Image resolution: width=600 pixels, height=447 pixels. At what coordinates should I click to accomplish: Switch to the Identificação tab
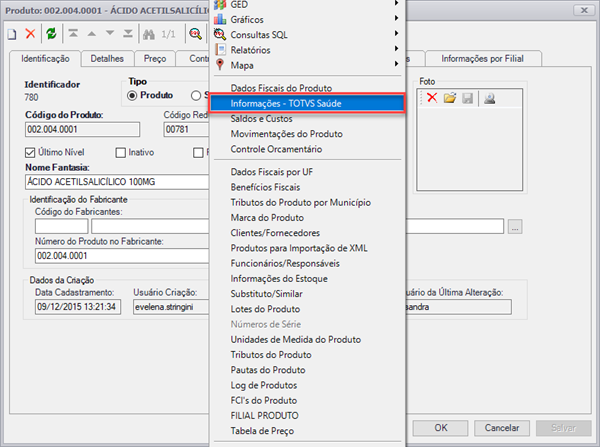click(x=45, y=59)
